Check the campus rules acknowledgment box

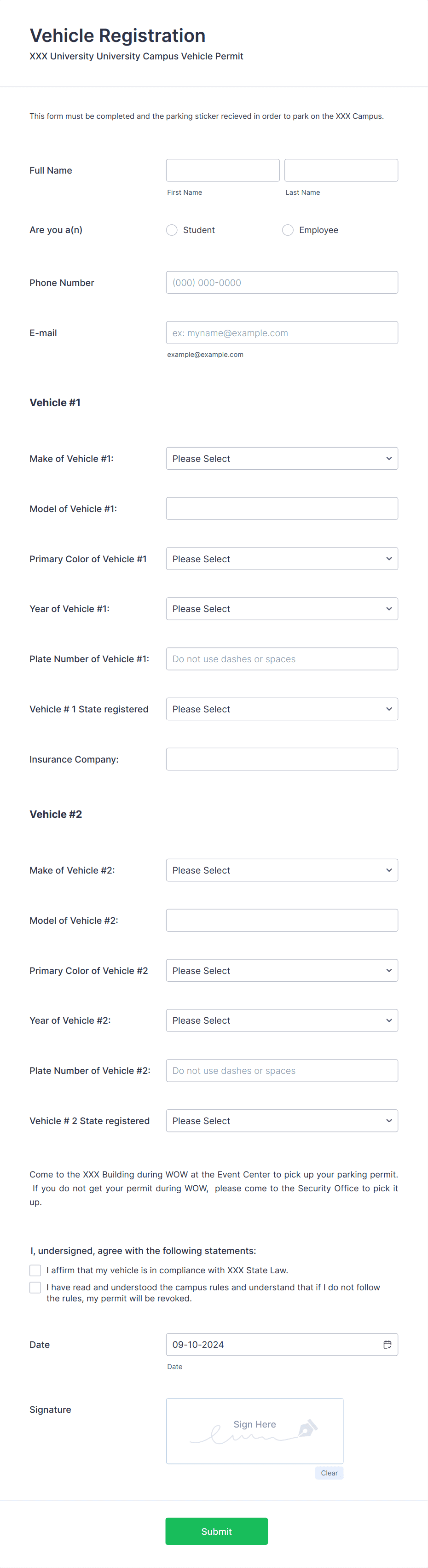(35, 1288)
